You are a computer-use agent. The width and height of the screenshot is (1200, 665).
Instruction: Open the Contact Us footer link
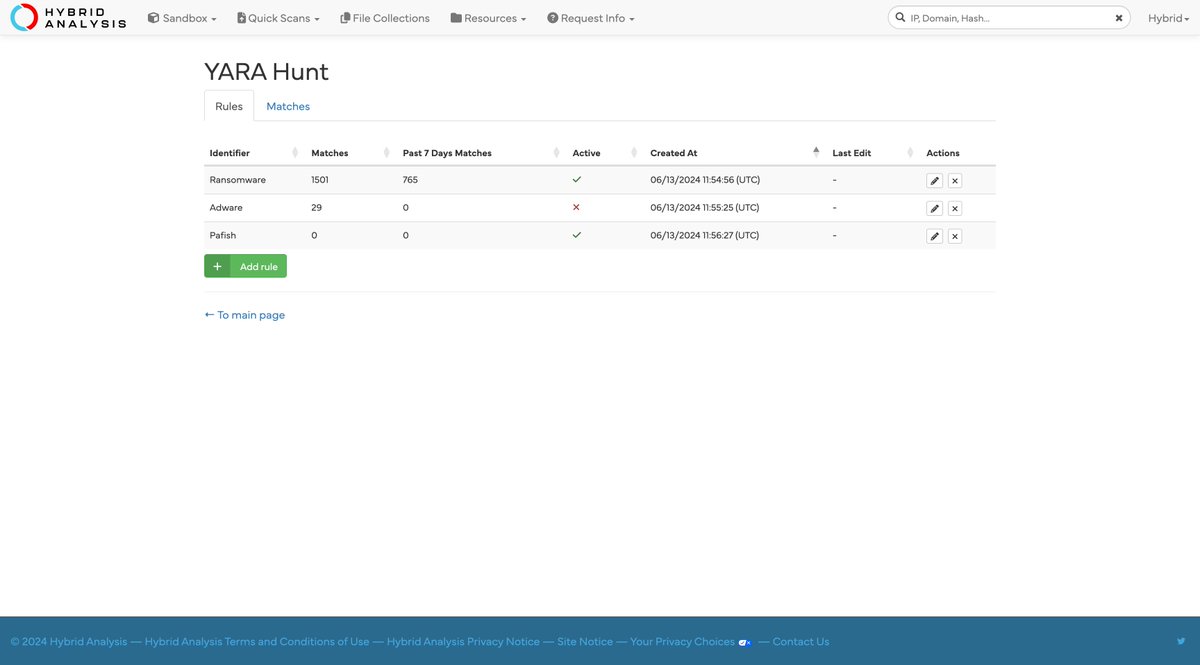coord(801,642)
